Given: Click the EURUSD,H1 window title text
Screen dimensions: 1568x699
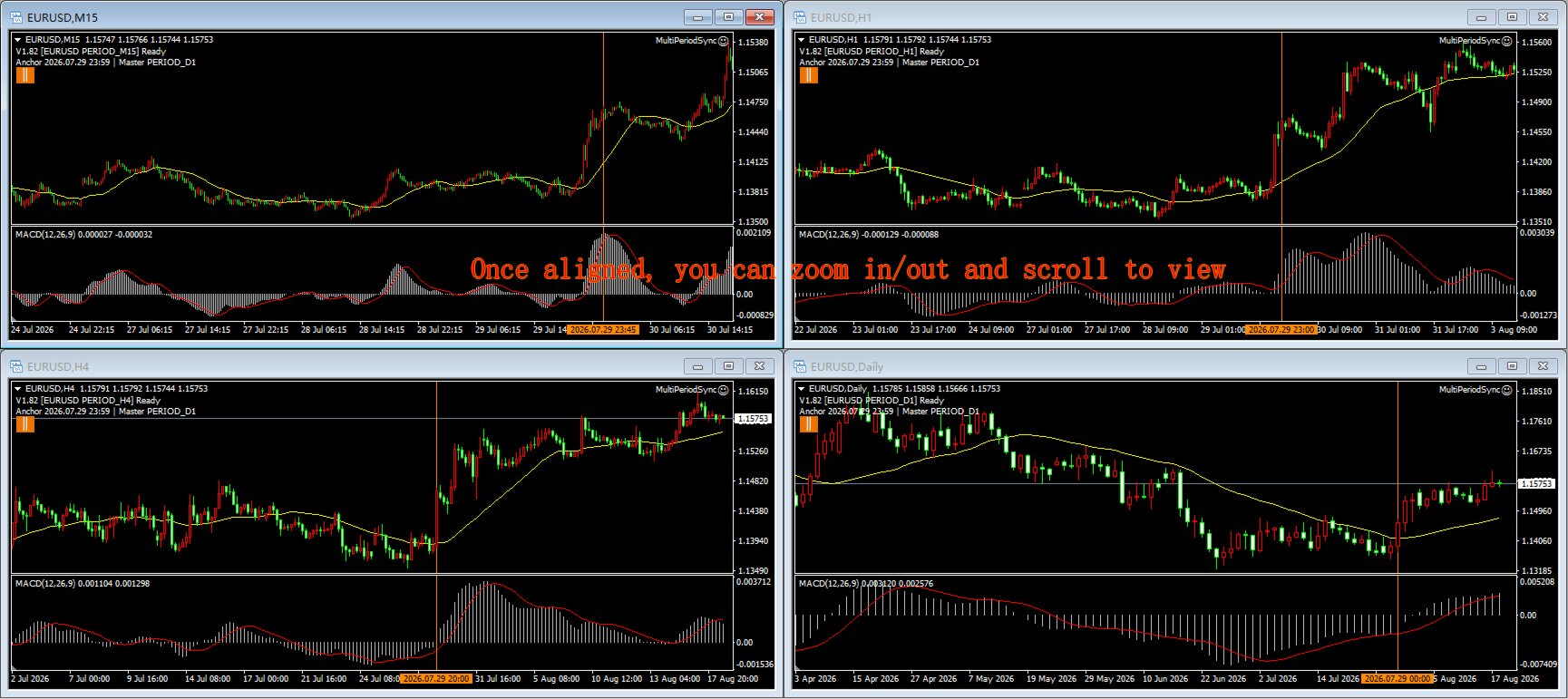Looking at the screenshot, I should (842, 18).
